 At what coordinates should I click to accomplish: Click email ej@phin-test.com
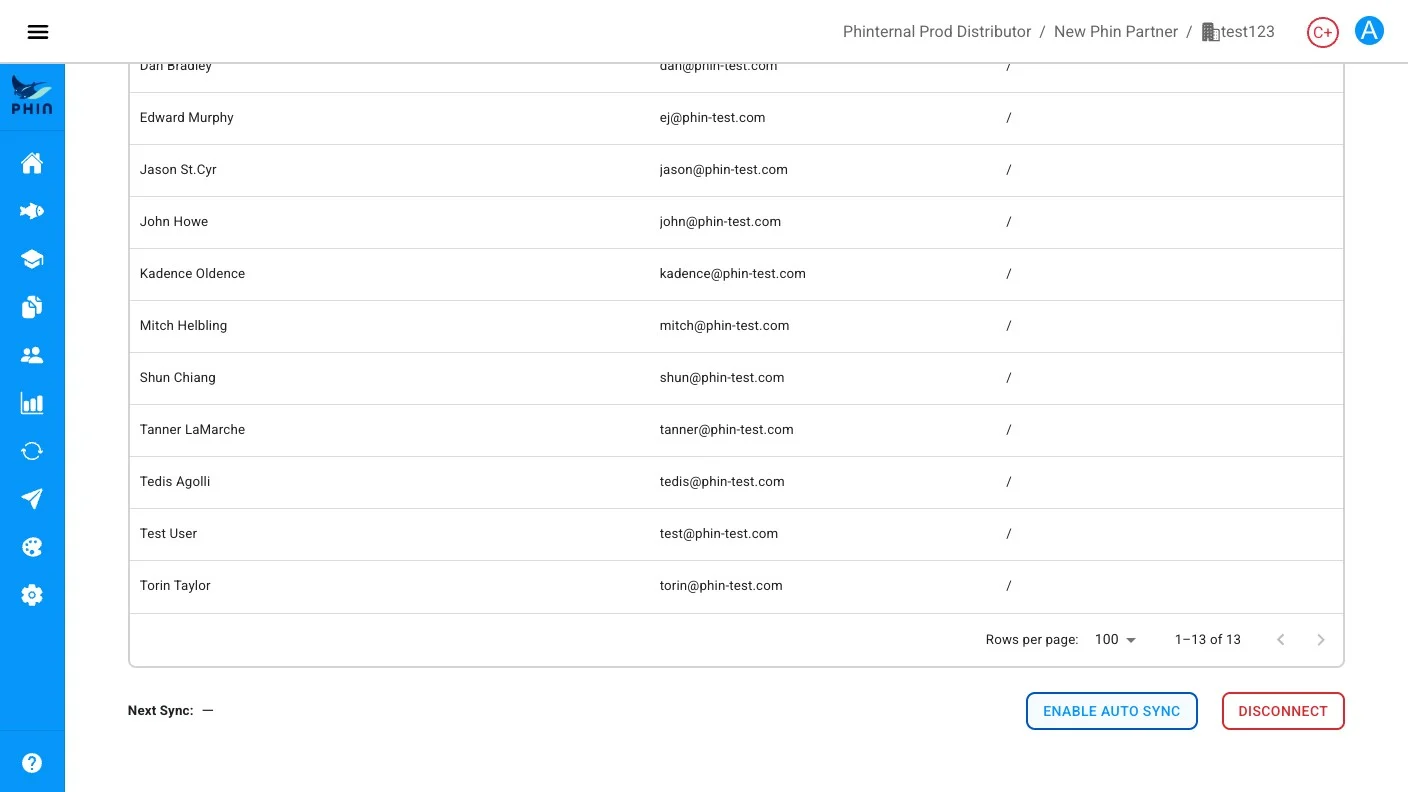[712, 118]
